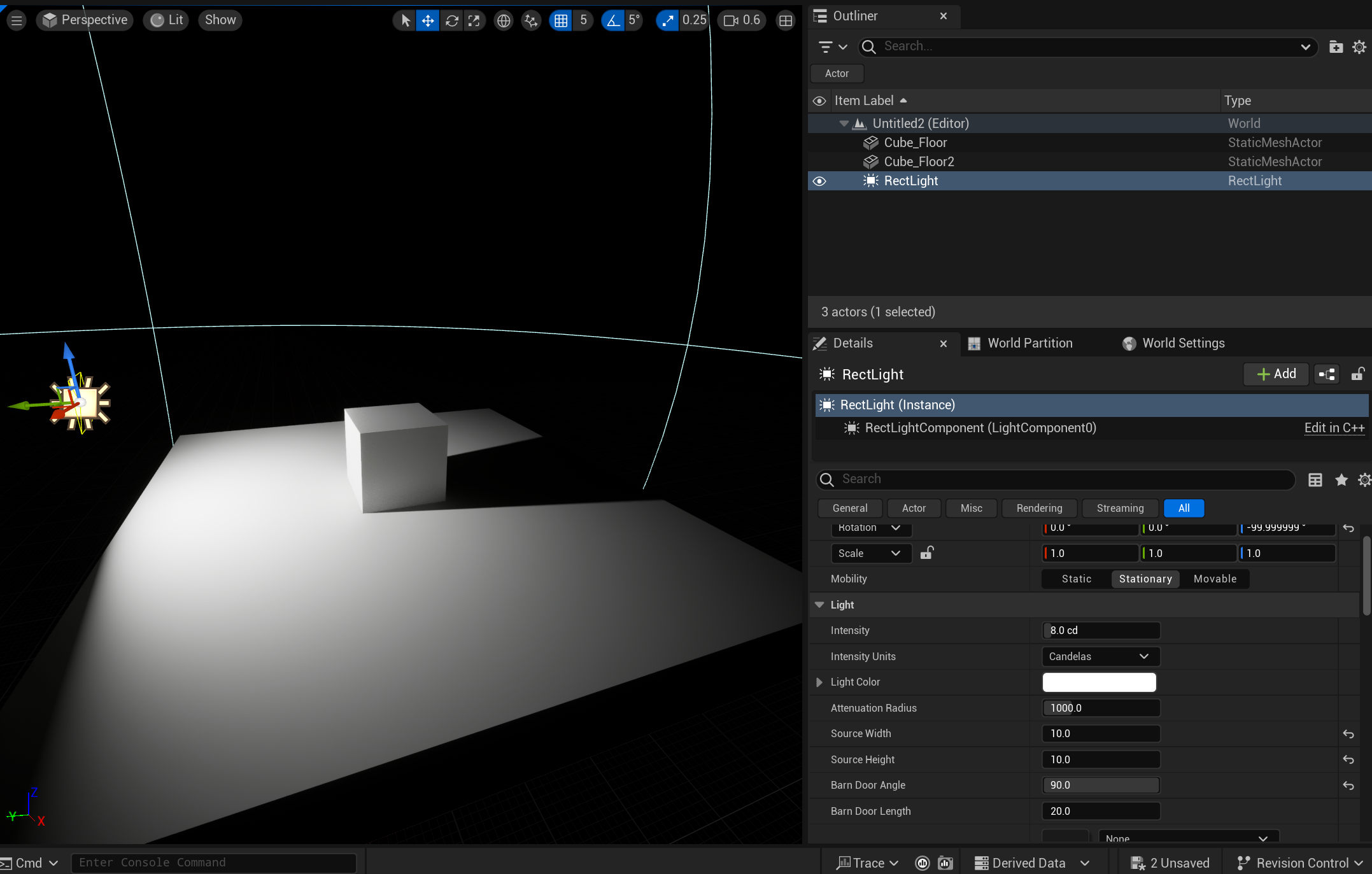Open the Edit in C++ link

pyautogui.click(x=1334, y=428)
